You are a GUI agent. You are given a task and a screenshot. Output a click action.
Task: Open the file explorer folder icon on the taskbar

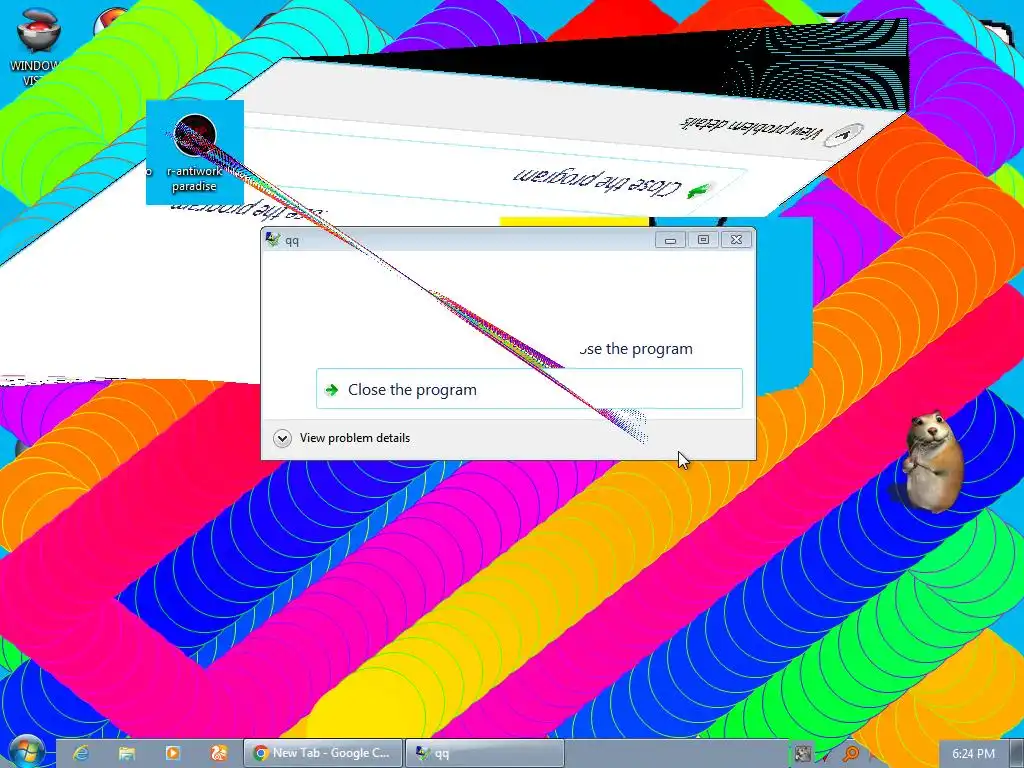pos(127,753)
